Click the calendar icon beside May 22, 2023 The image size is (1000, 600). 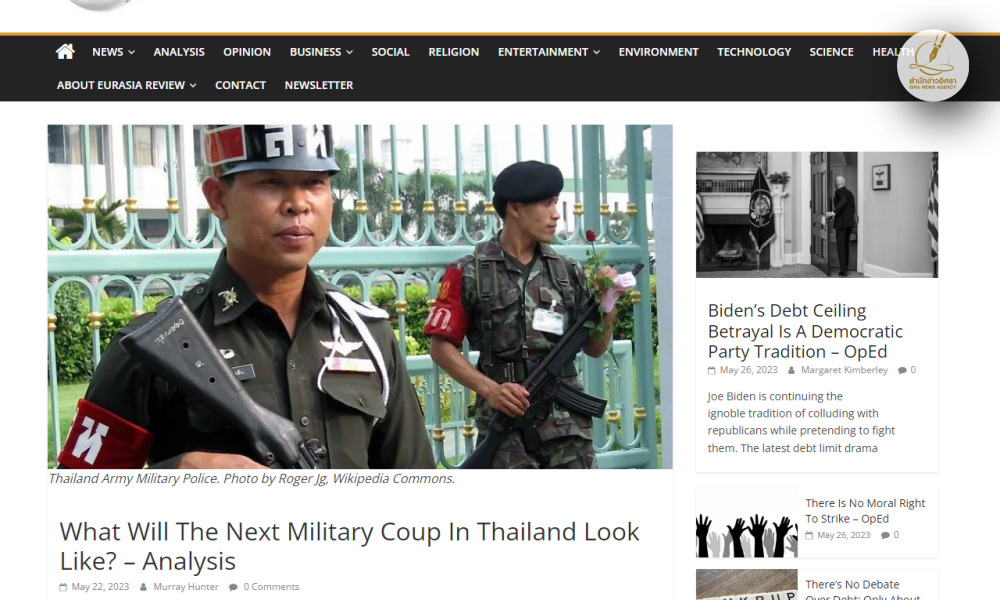click(x=63, y=587)
